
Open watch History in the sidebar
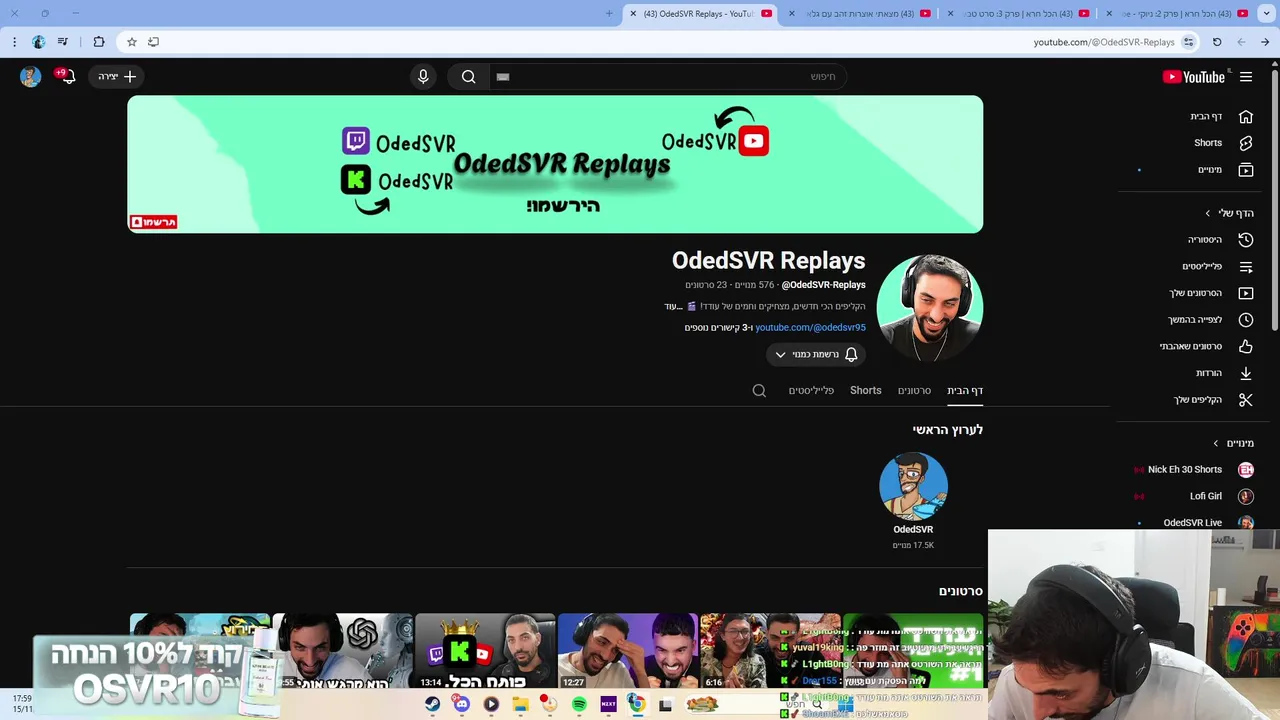(1221, 240)
